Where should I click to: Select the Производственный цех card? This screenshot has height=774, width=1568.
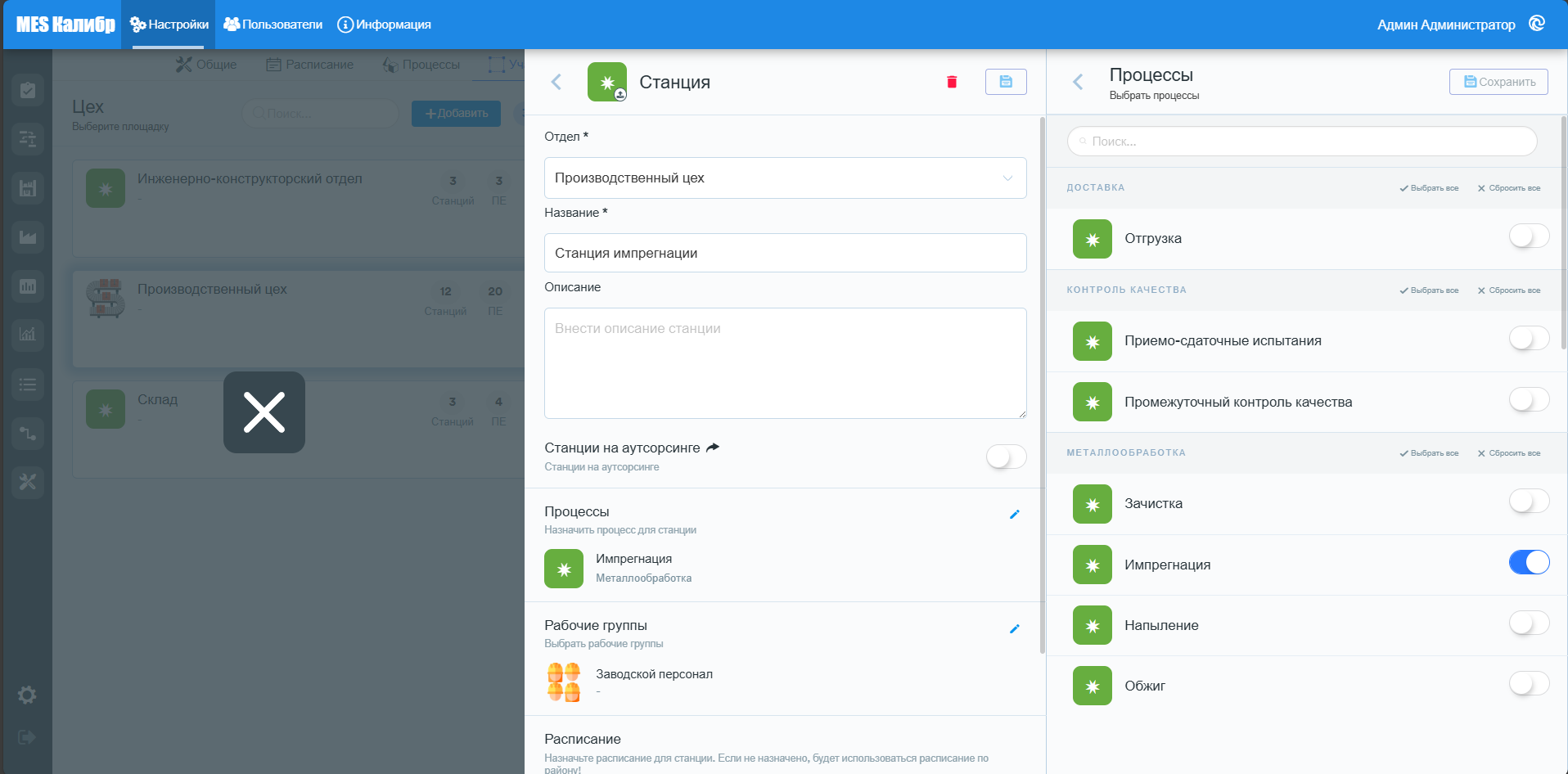click(x=298, y=319)
